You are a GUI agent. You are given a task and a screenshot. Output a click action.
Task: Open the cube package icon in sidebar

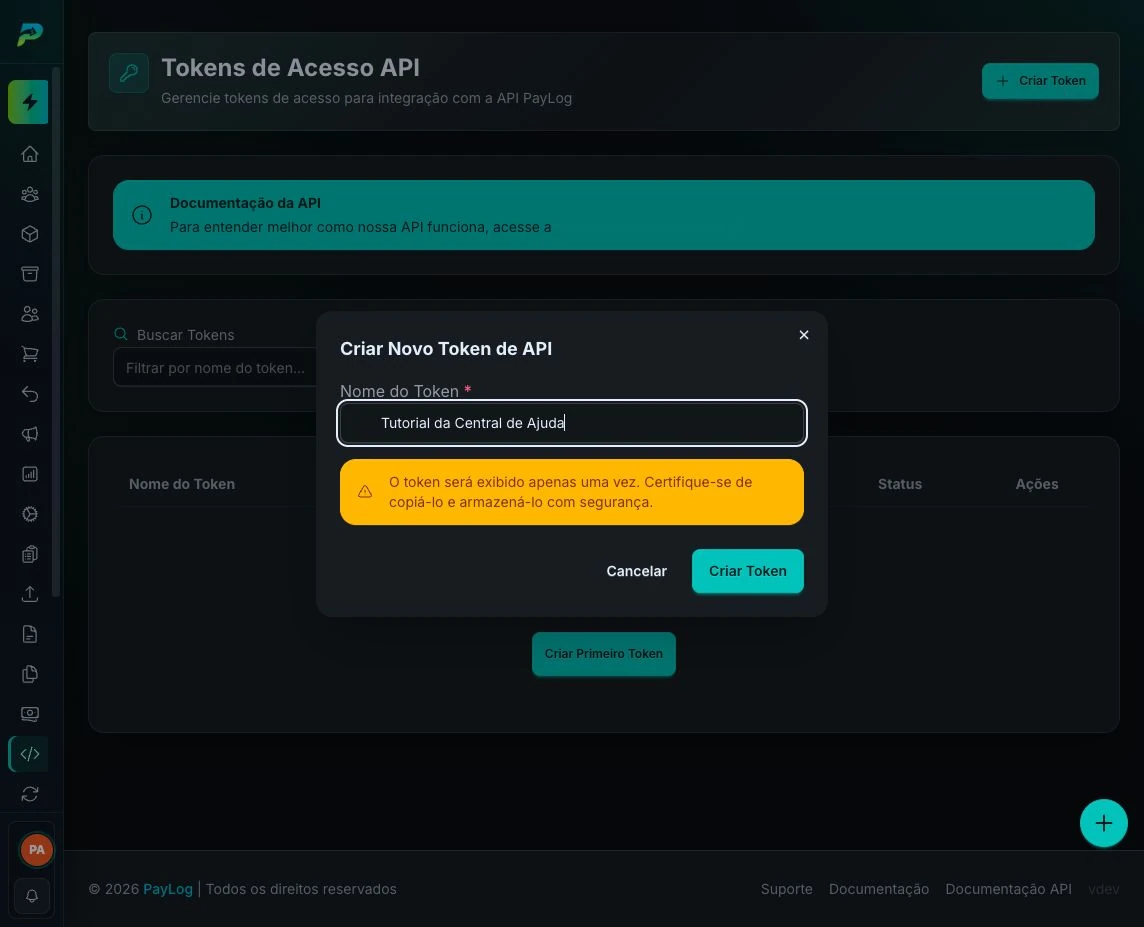(x=30, y=234)
